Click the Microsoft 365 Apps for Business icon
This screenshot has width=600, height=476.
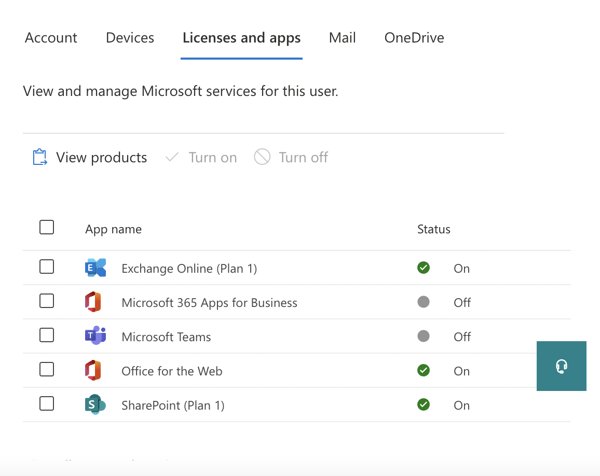tap(93, 302)
